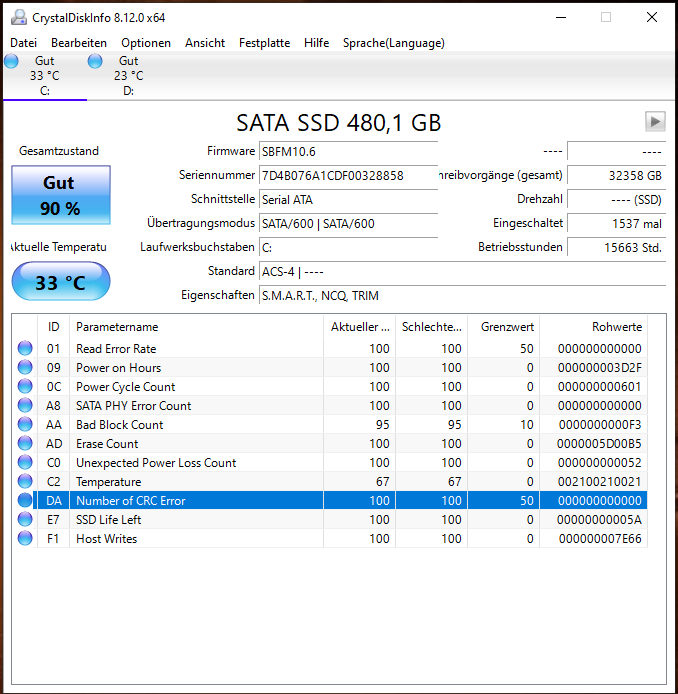Click the Gut 90 % health status button

pos(61,195)
